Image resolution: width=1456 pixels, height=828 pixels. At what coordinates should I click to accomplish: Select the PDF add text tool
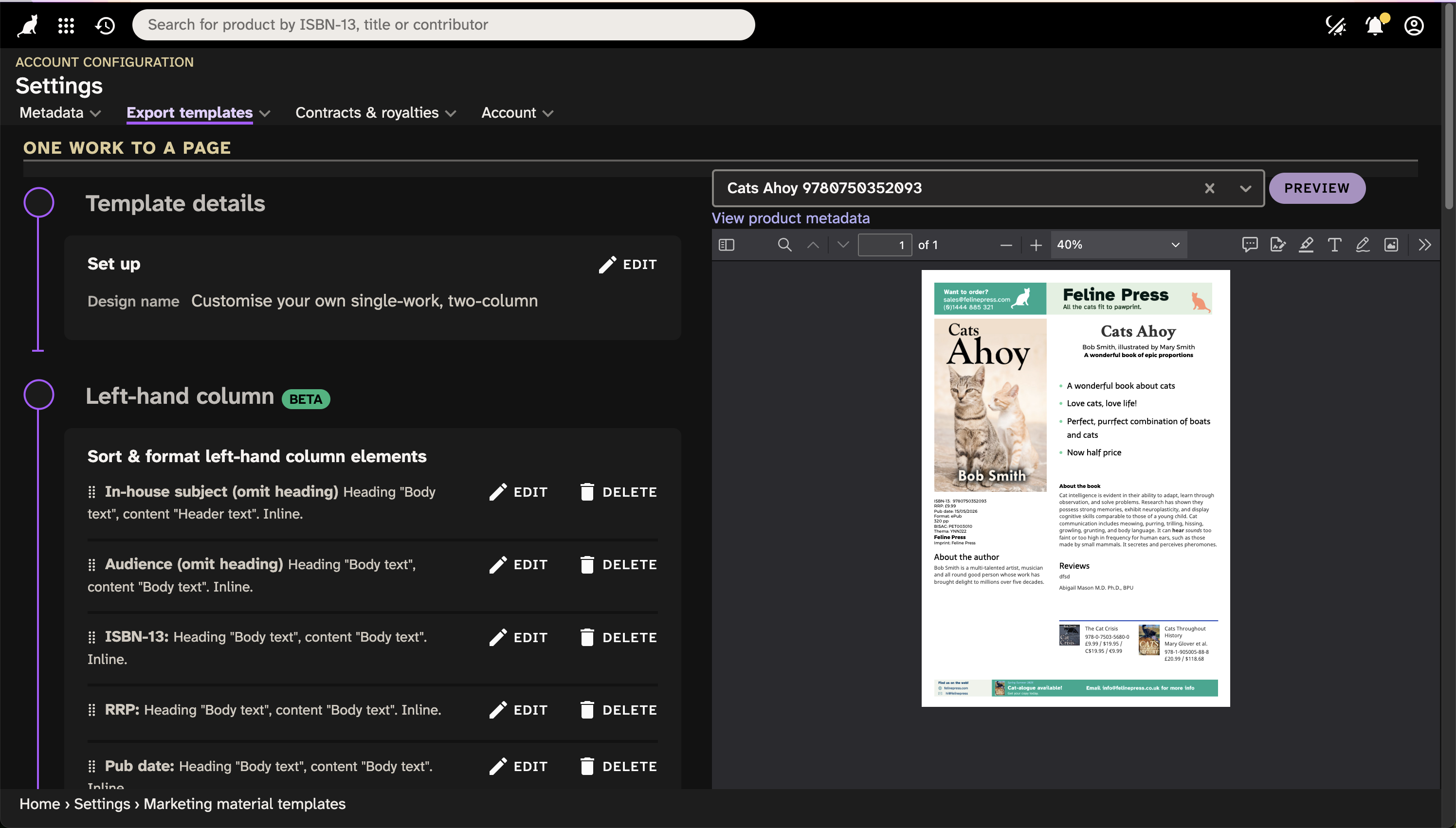[1334, 245]
